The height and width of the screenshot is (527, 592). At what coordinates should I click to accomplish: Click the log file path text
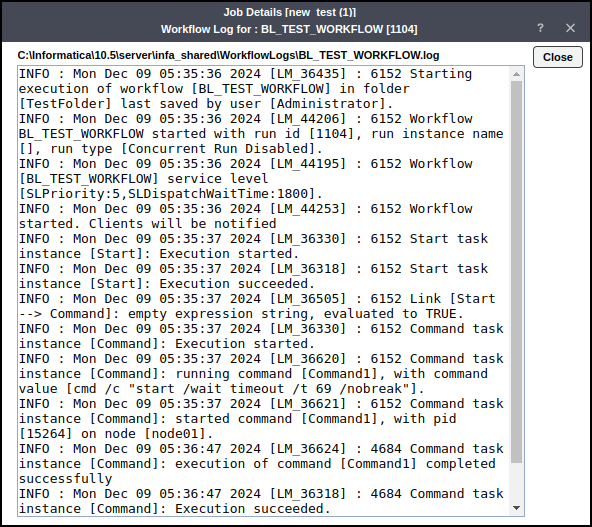coord(228,55)
